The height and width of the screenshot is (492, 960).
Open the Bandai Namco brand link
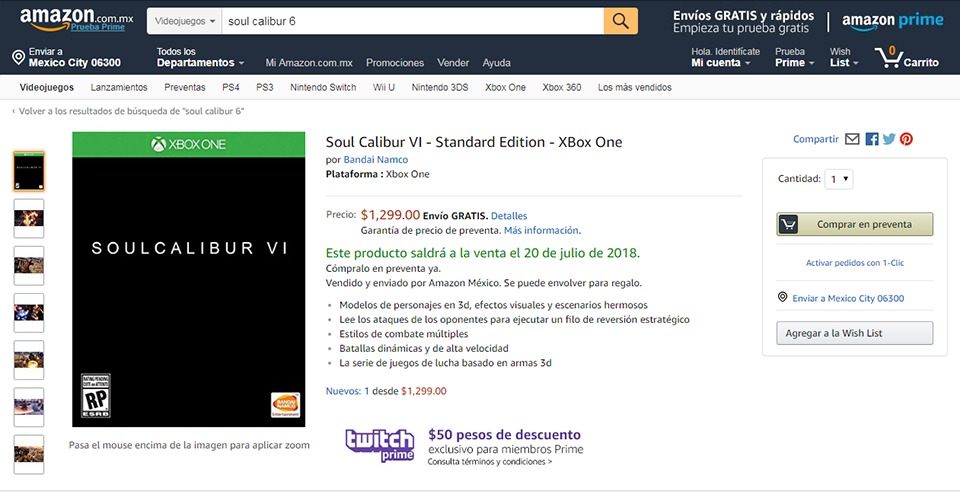[x=375, y=160]
